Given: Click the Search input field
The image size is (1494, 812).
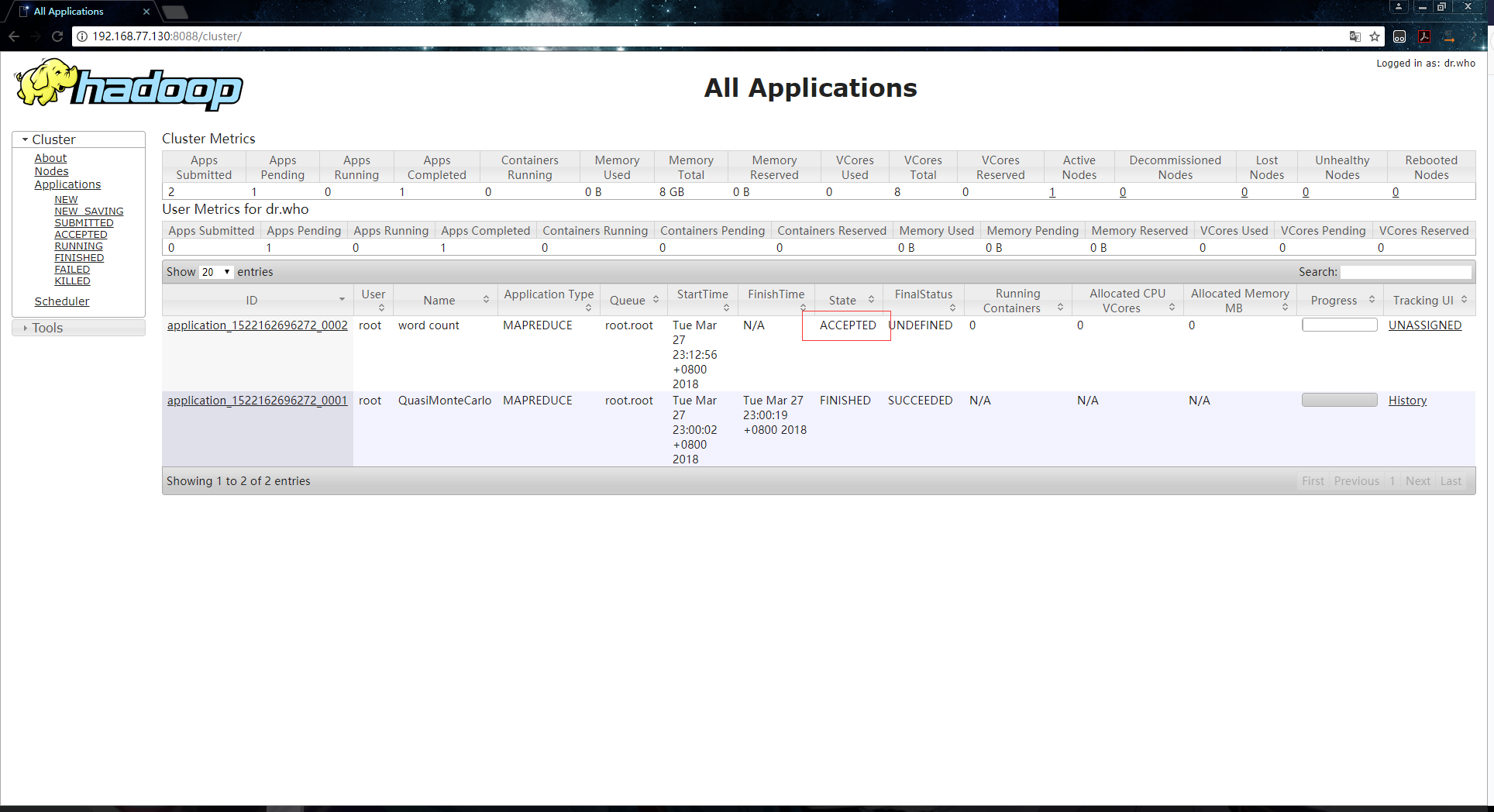Looking at the screenshot, I should pyautogui.click(x=1406, y=272).
